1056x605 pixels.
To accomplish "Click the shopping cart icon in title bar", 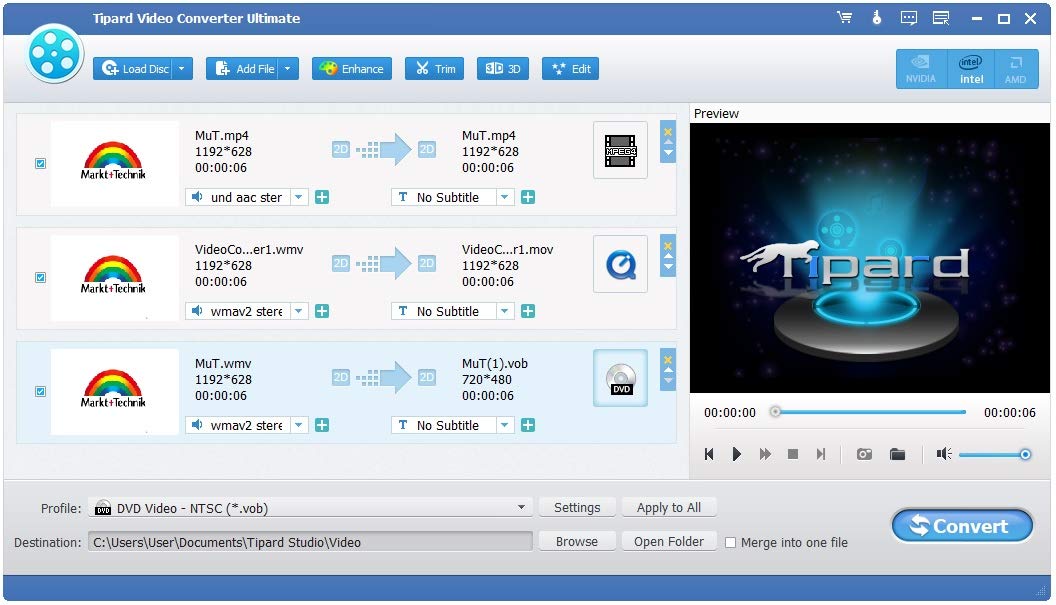I will coord(845,18).
